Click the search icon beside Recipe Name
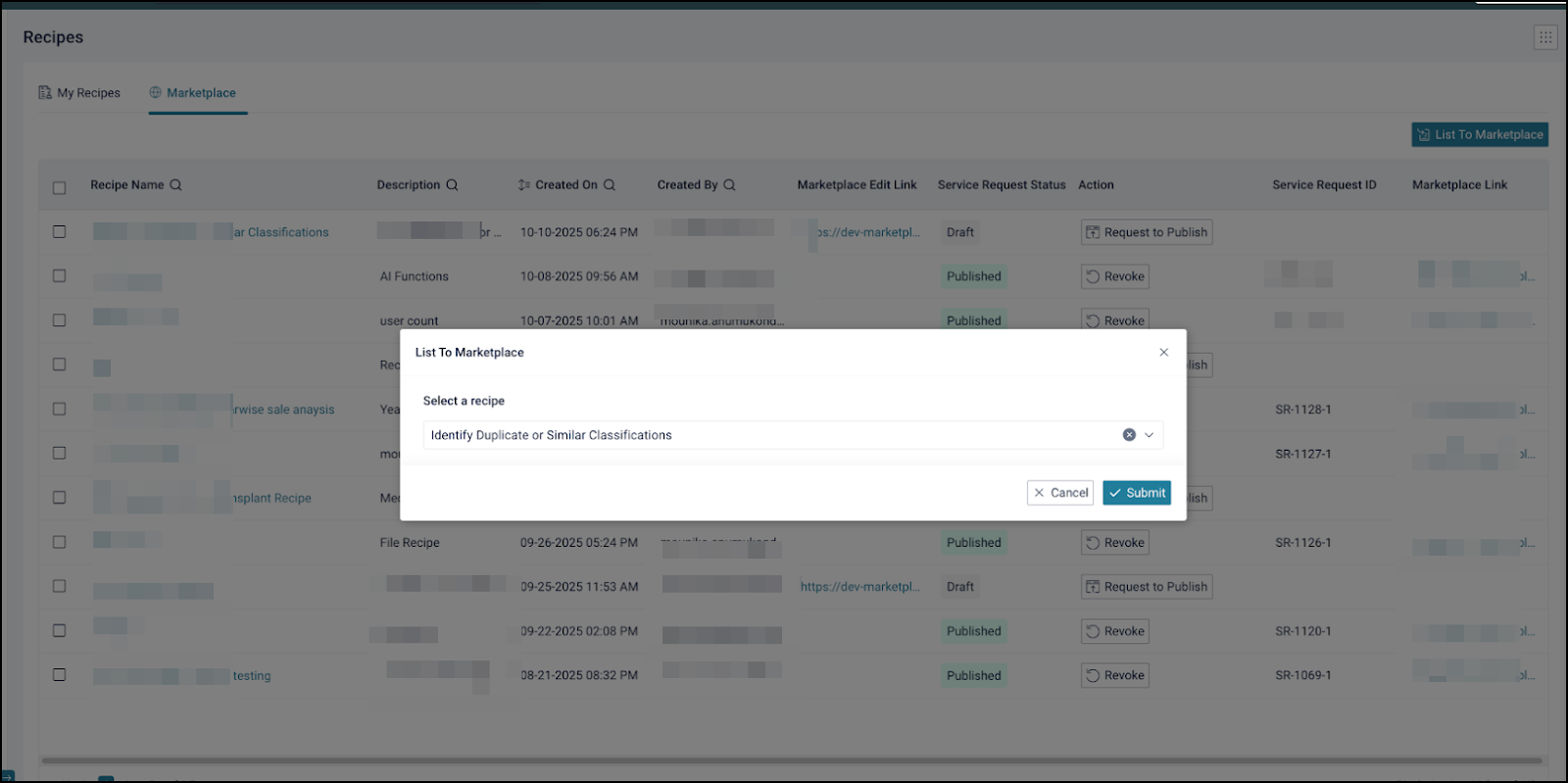The width and height of the screenshot is (1568, 783). [176, 185]
